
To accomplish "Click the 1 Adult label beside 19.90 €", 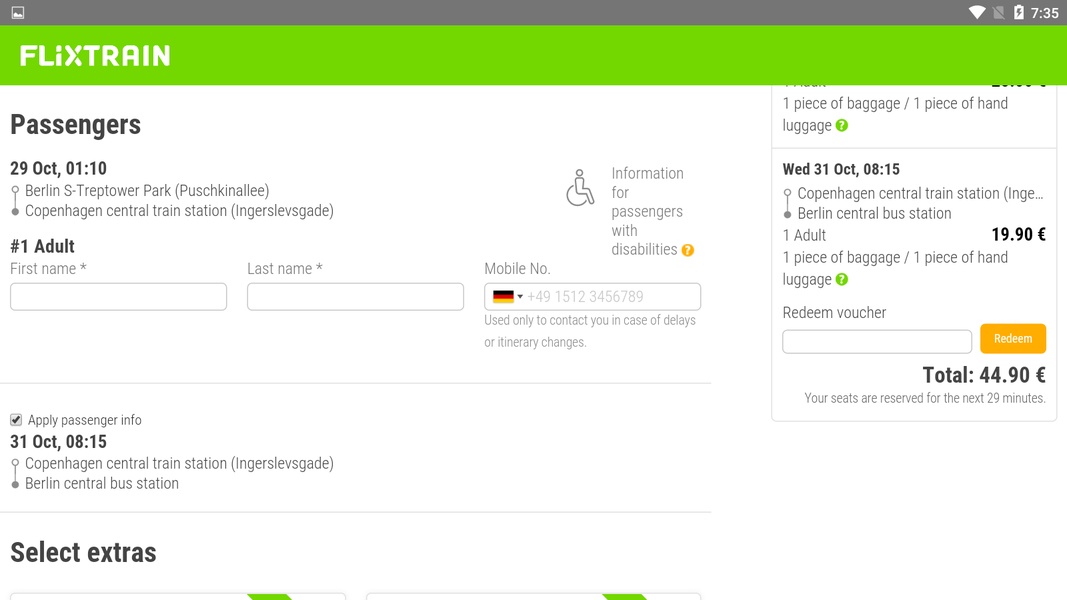I will point(804,235).
